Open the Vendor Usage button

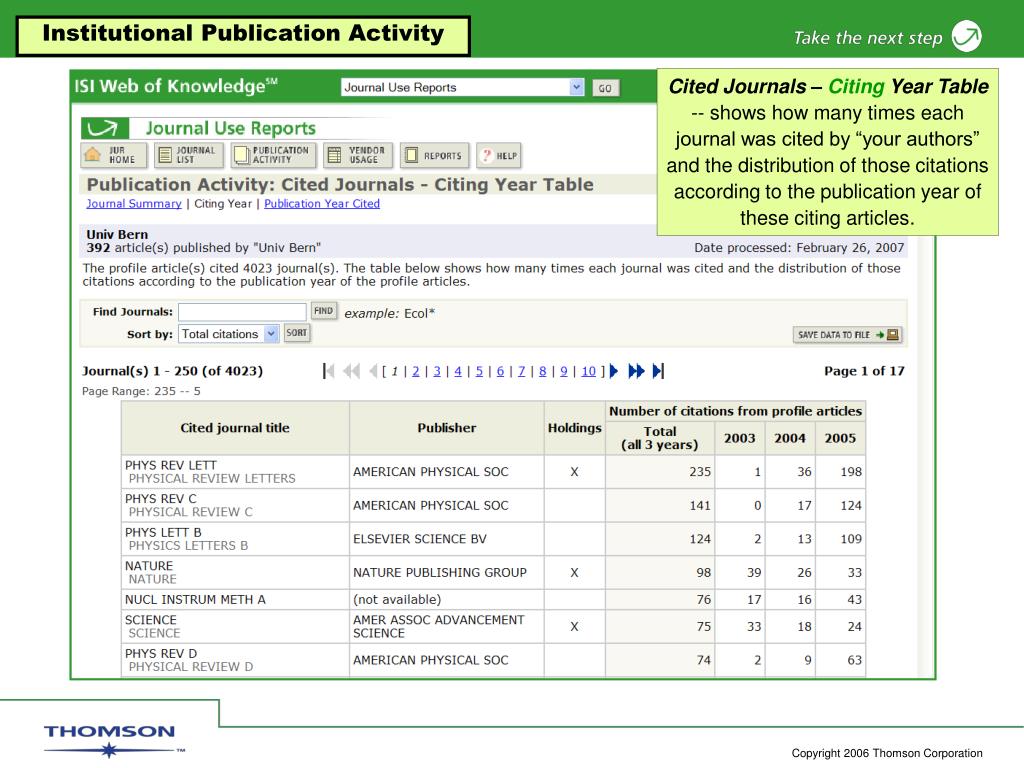click(358, 155)
